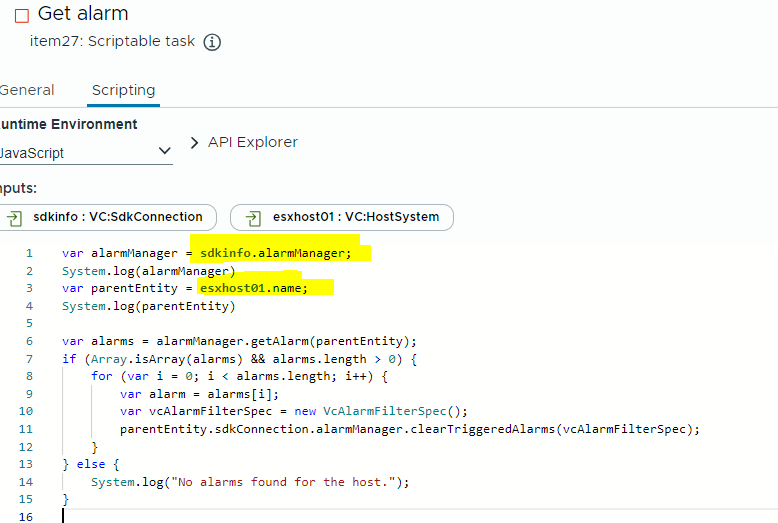Click Array.isArray(alarms) condition on line 7

166,359
